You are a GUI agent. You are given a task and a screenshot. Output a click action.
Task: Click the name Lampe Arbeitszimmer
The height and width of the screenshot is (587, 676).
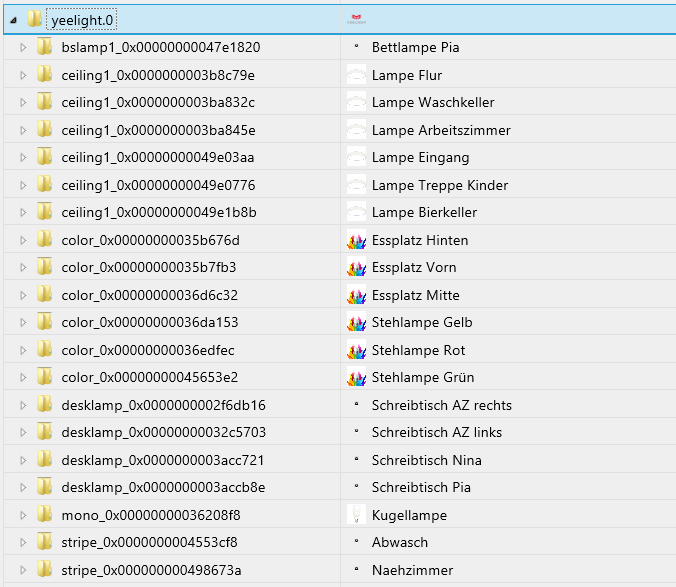[441, 130]
